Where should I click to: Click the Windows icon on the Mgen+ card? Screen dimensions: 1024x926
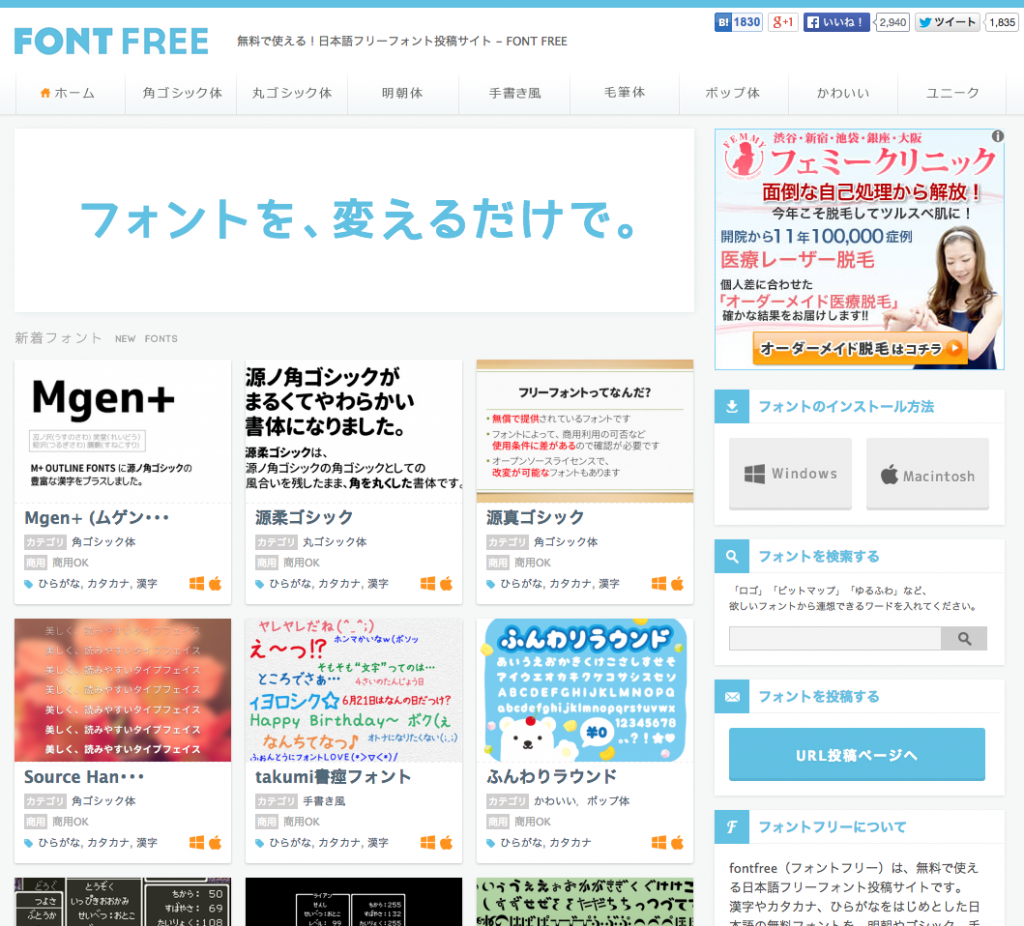pos(197,583)
